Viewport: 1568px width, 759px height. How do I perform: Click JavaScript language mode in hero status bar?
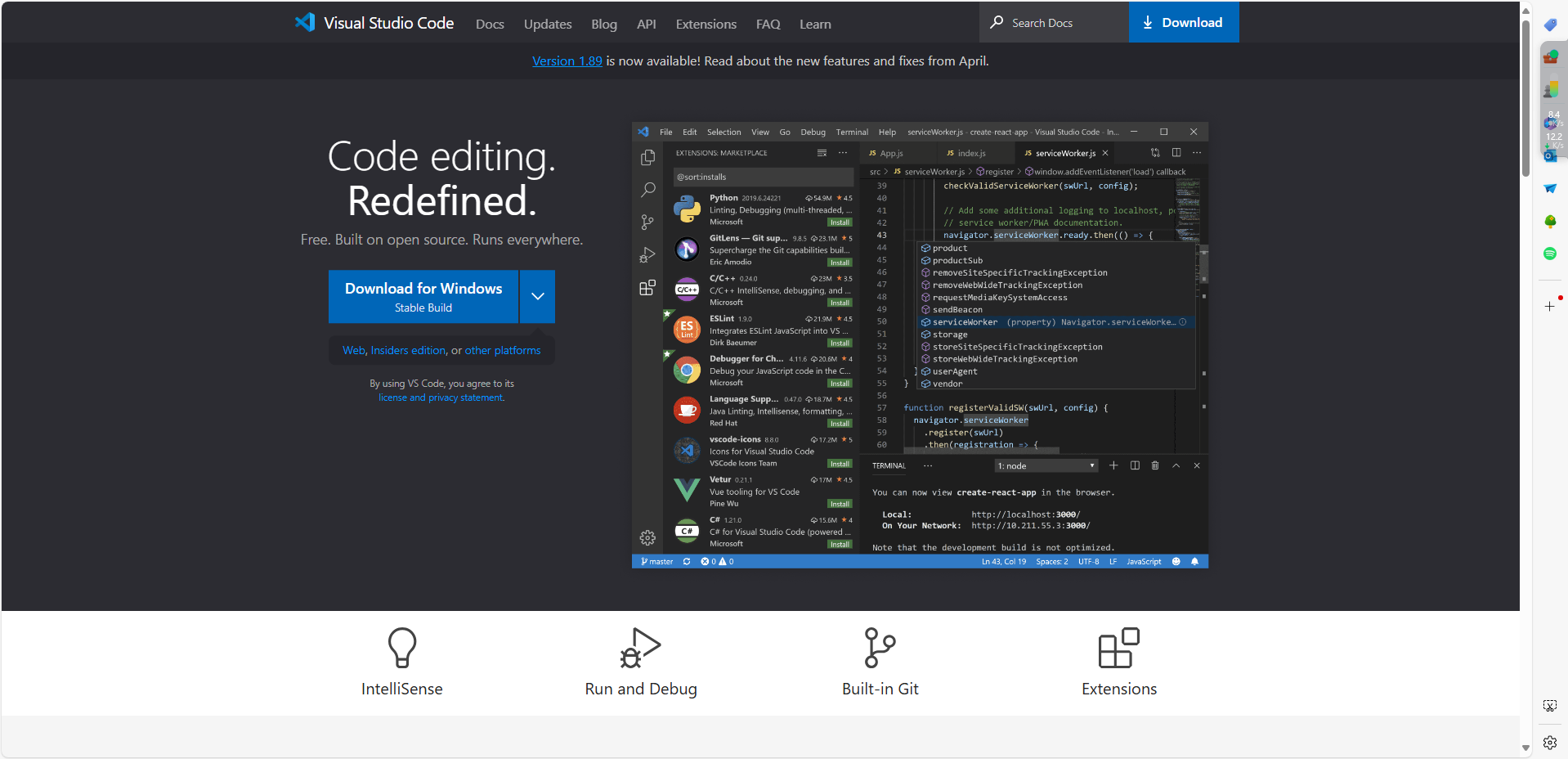pyautogui.click(x=1144, y=562)
